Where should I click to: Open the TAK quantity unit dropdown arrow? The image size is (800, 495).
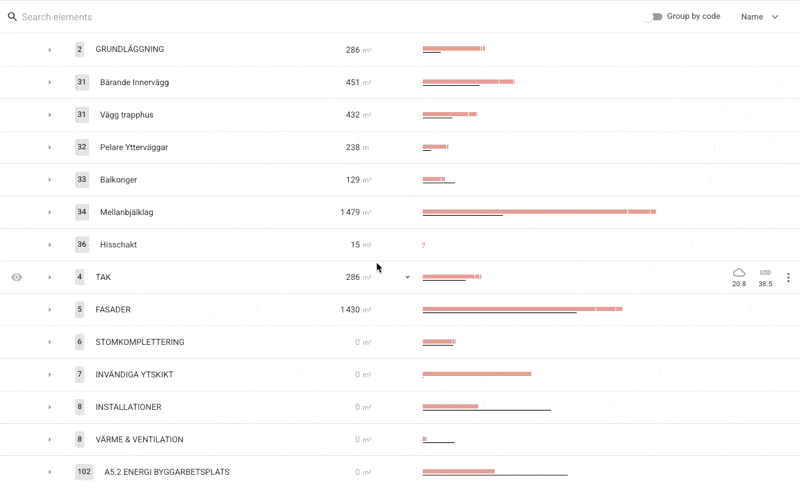pos(407,278)
